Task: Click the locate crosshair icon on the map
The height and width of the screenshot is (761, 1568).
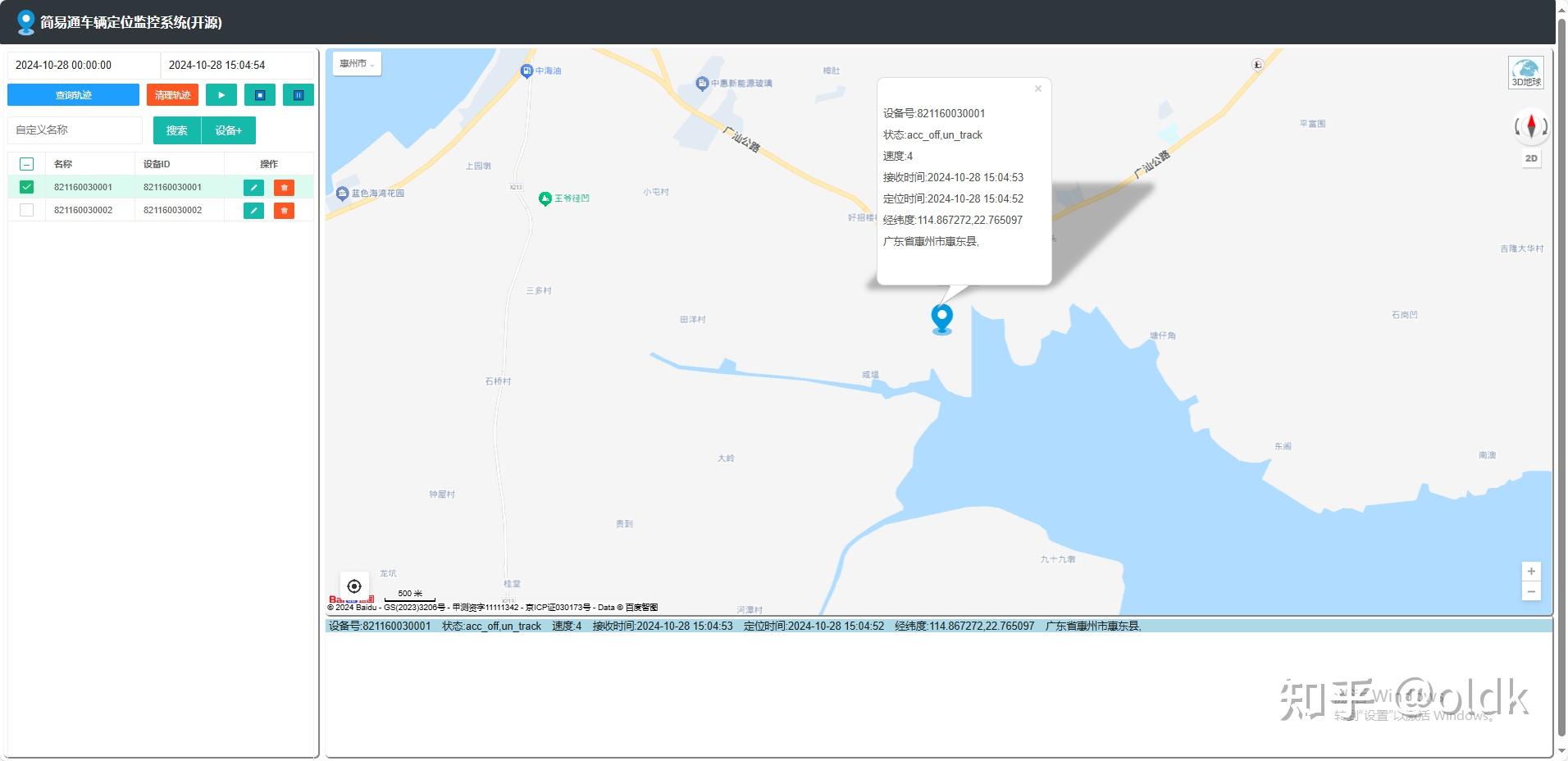Action: (354, 585)
